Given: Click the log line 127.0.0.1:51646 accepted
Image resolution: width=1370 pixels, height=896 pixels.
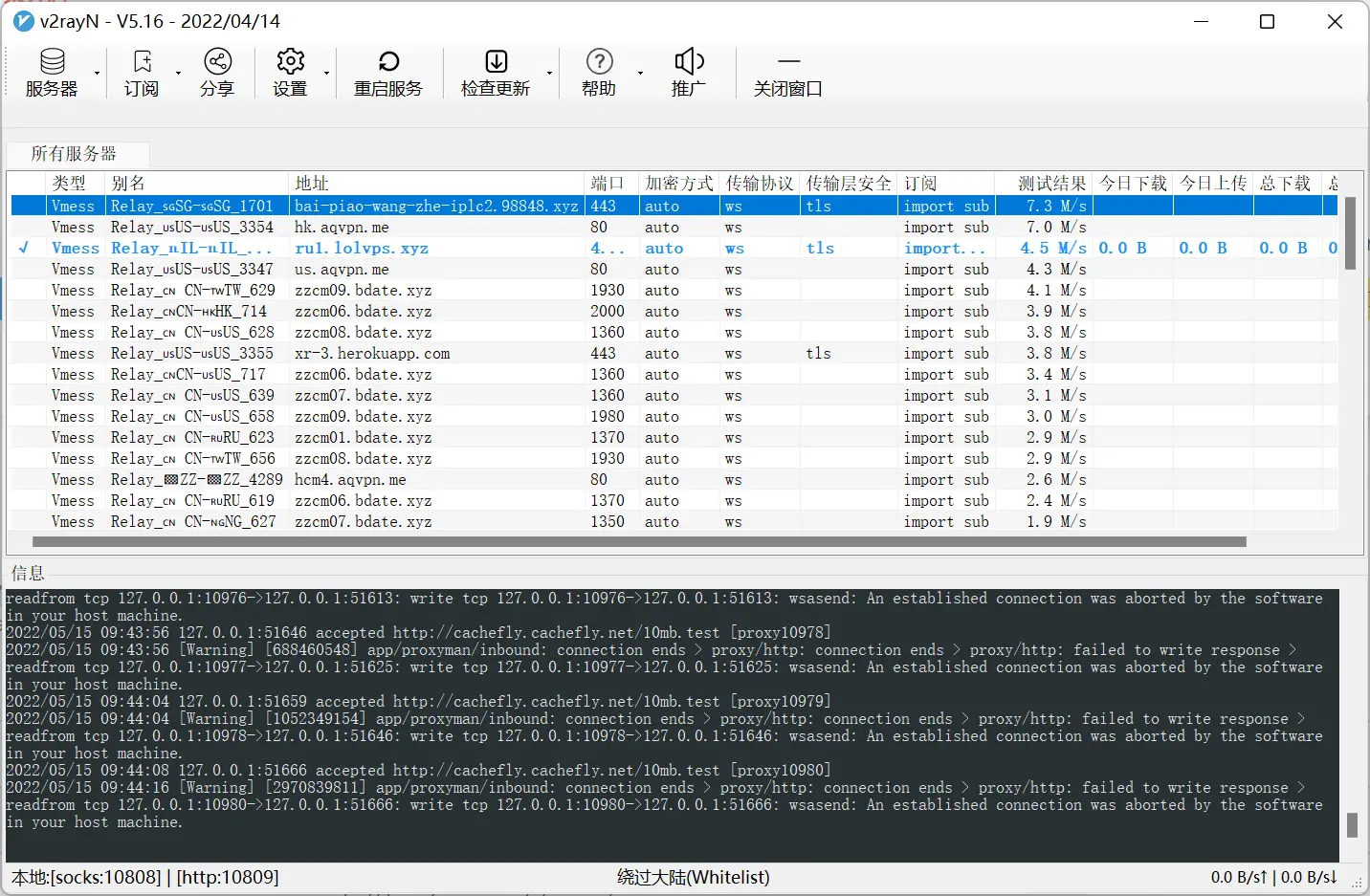Looking at the screenshot, I should (419, 632).
